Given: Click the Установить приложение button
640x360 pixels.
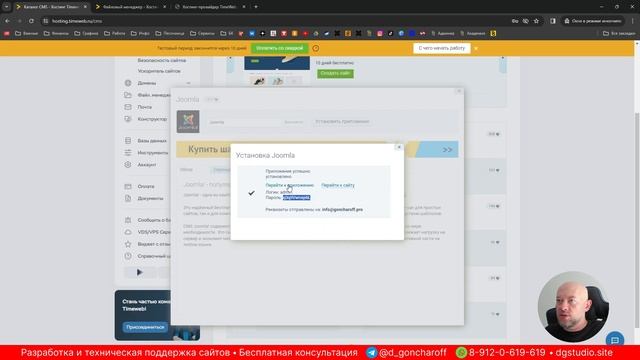Looking at the screenshot, I should (x=342, y=122).
